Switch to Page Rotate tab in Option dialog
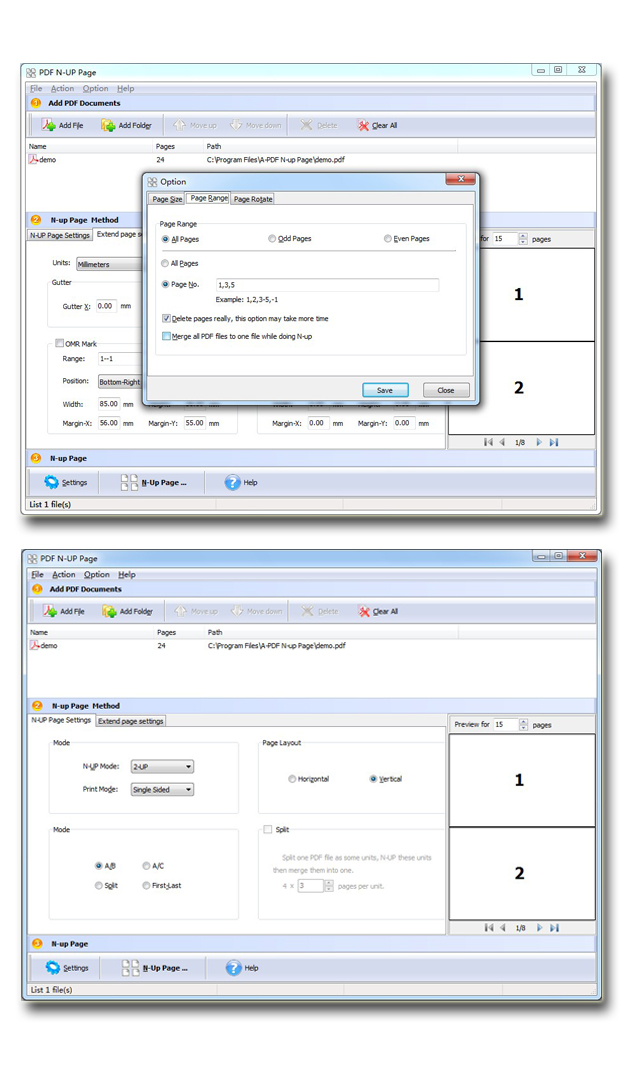This screenshot has height=1077, width=620. [x=253, y=199]
